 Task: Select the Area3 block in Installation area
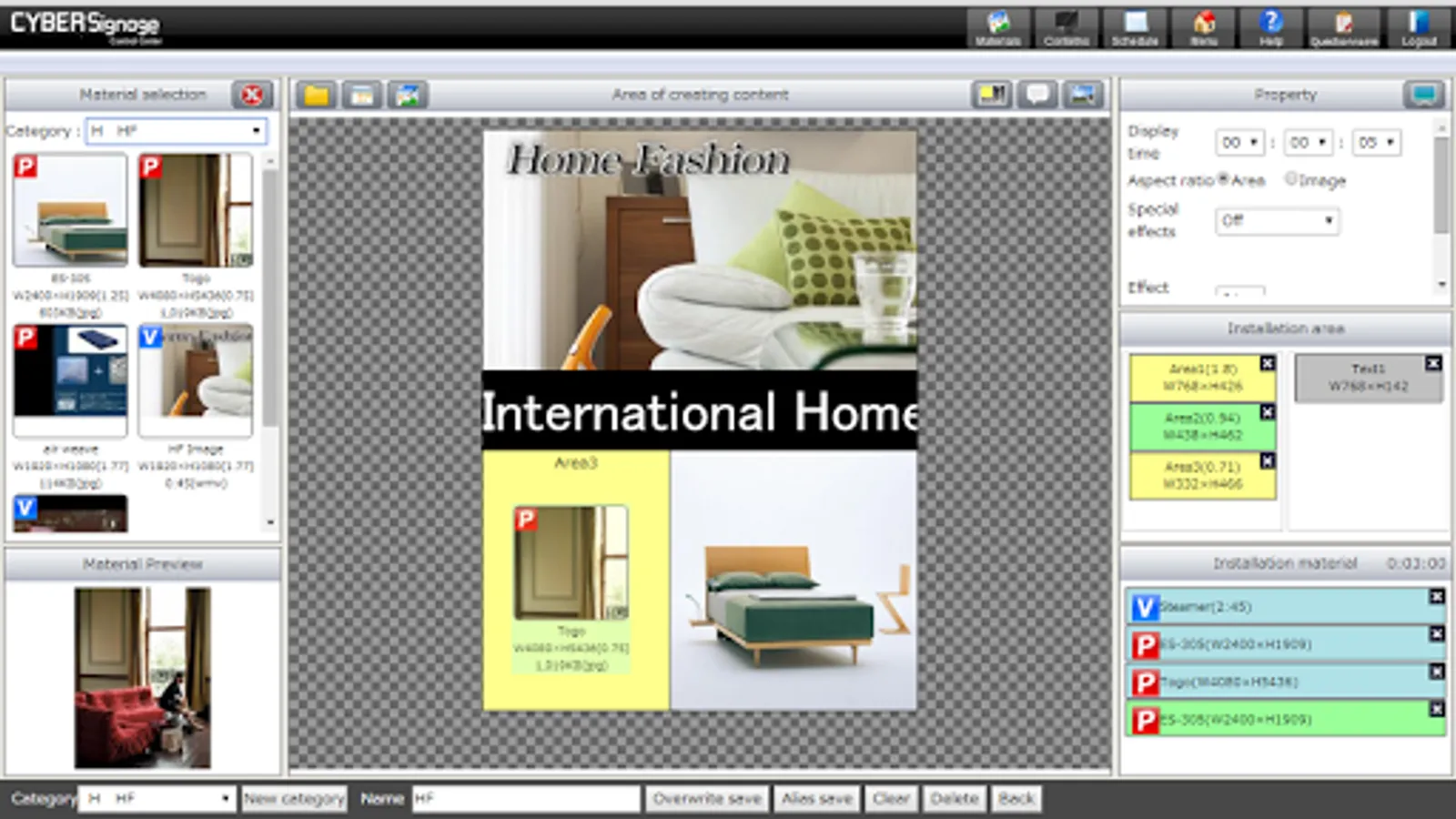pyautogui.click(x=1202, y=475)
